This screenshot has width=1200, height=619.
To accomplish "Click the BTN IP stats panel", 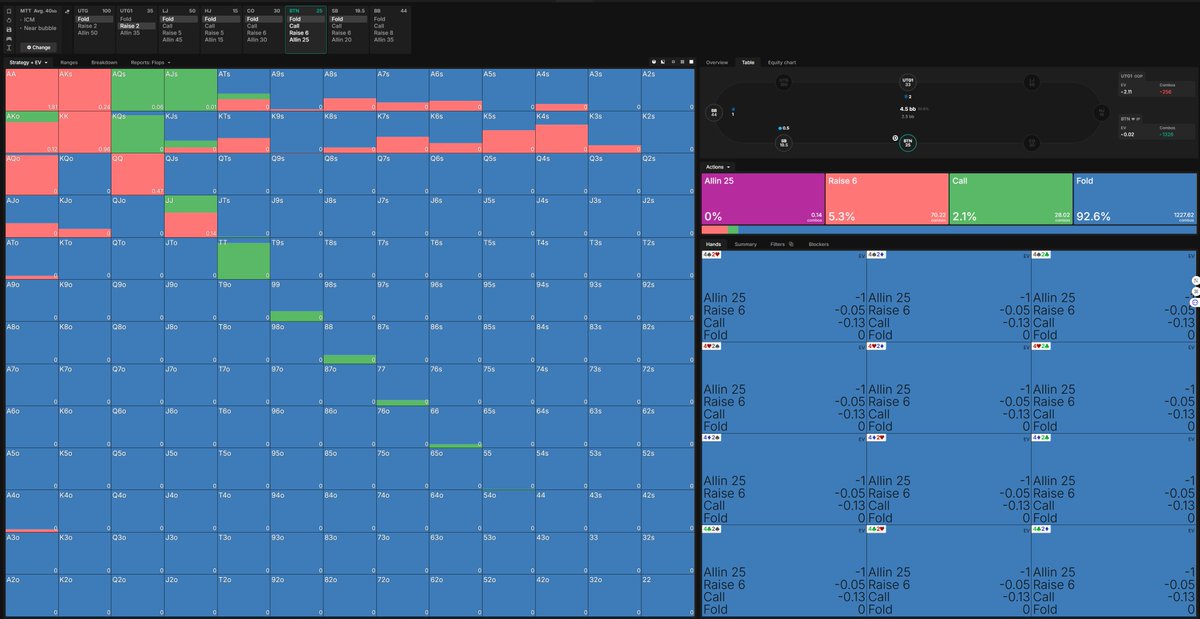I will pos(1157,127).
